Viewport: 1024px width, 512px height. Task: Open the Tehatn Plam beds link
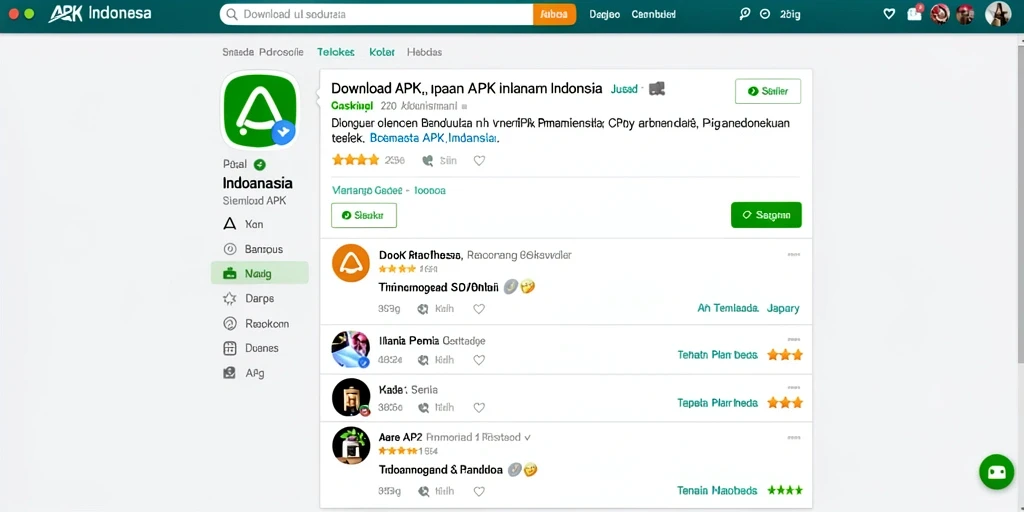click(x=718, y=355)
